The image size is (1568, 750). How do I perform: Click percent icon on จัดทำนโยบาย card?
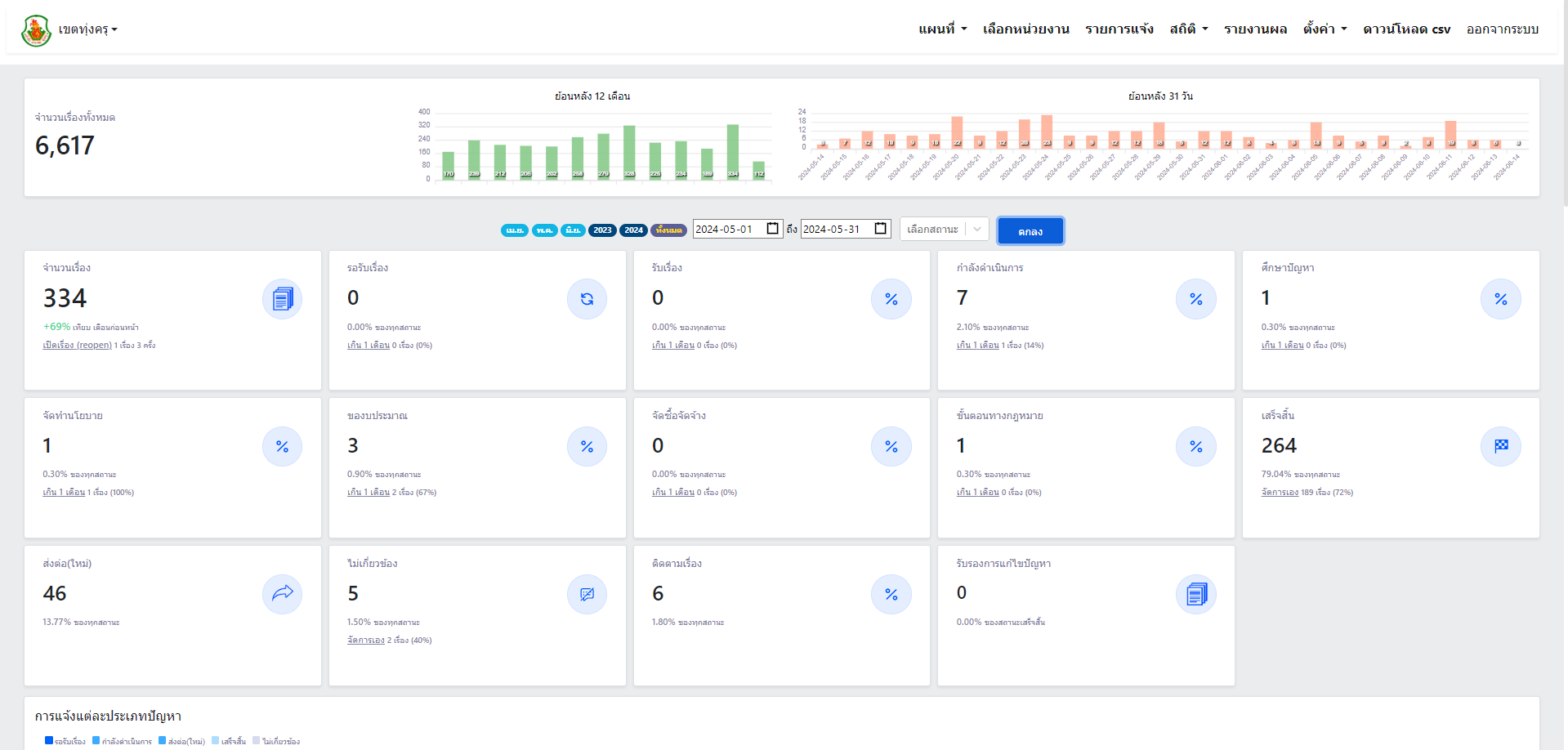(282, 447)
